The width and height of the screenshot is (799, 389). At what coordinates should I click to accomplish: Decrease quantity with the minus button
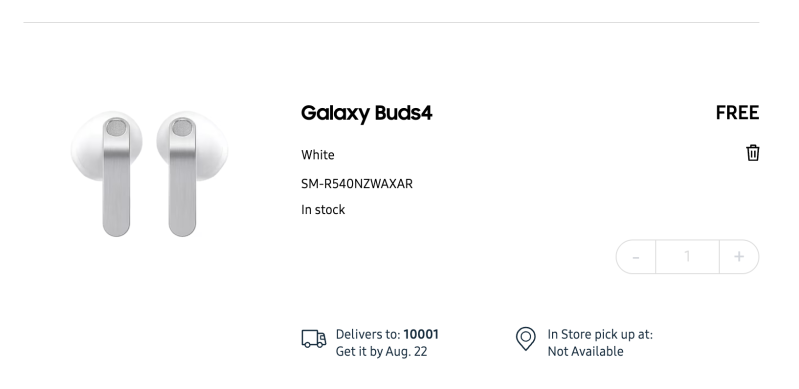click(x=636, y=257)
